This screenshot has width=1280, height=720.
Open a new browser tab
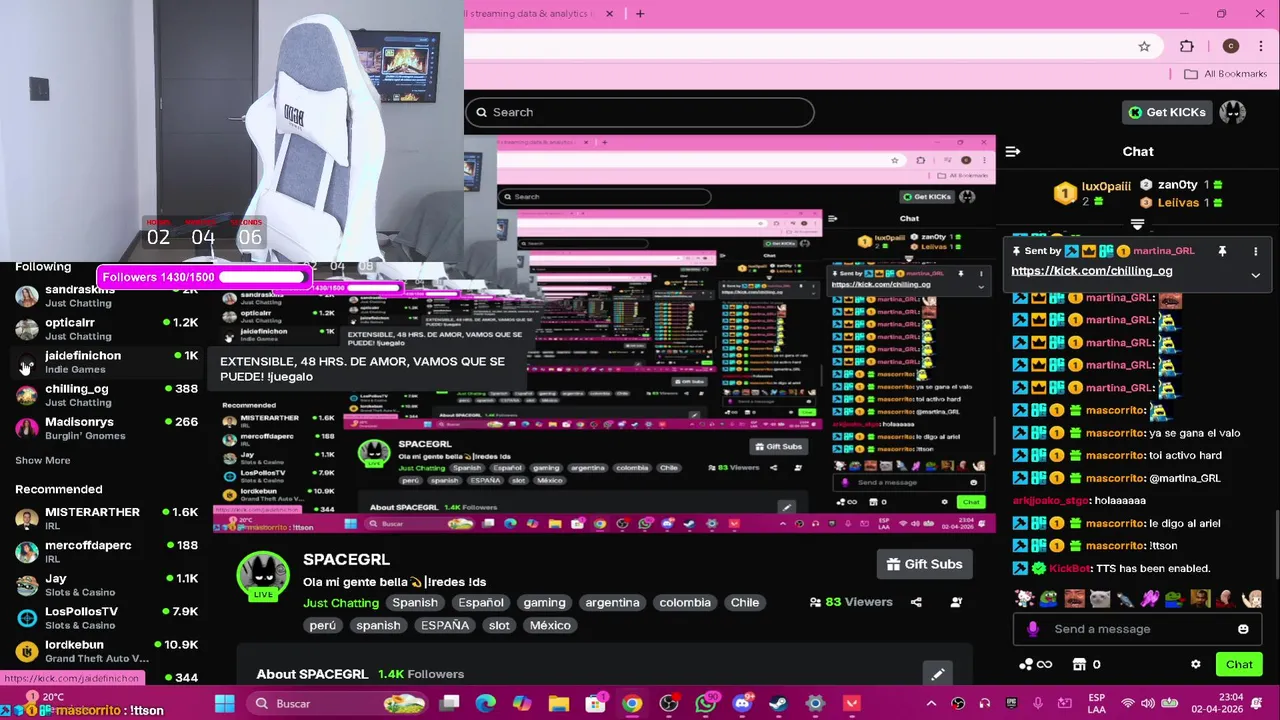640,14
